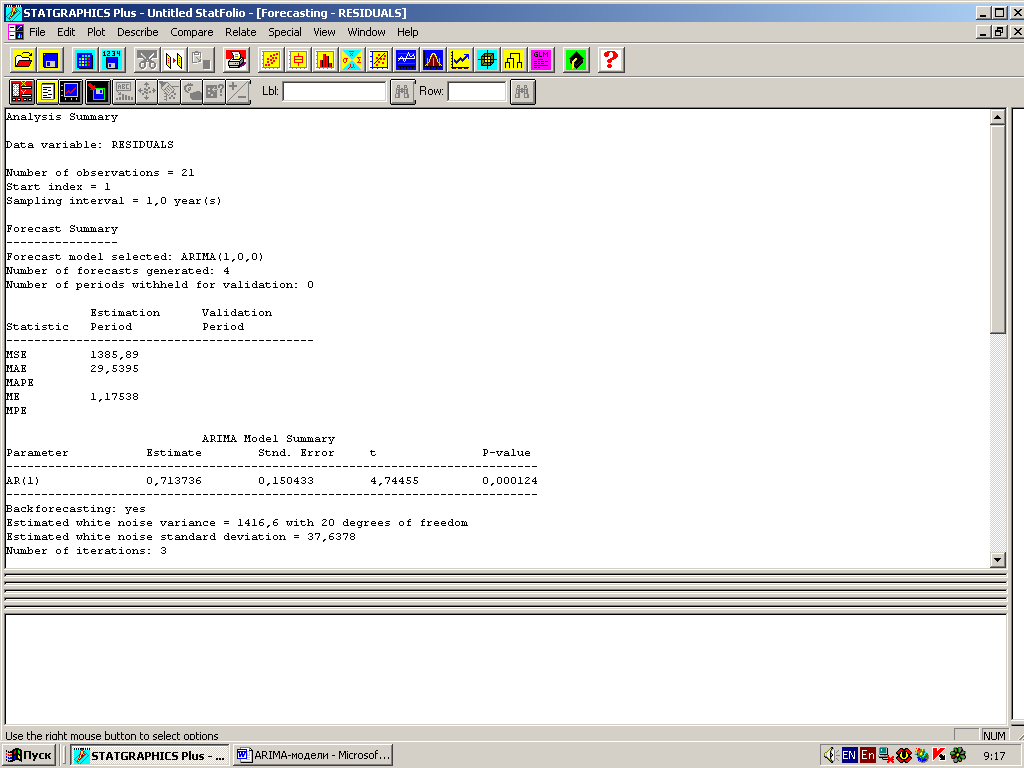Open the Box-and-Whisker plot icon

pyautogui.click(x=298, y=60)
